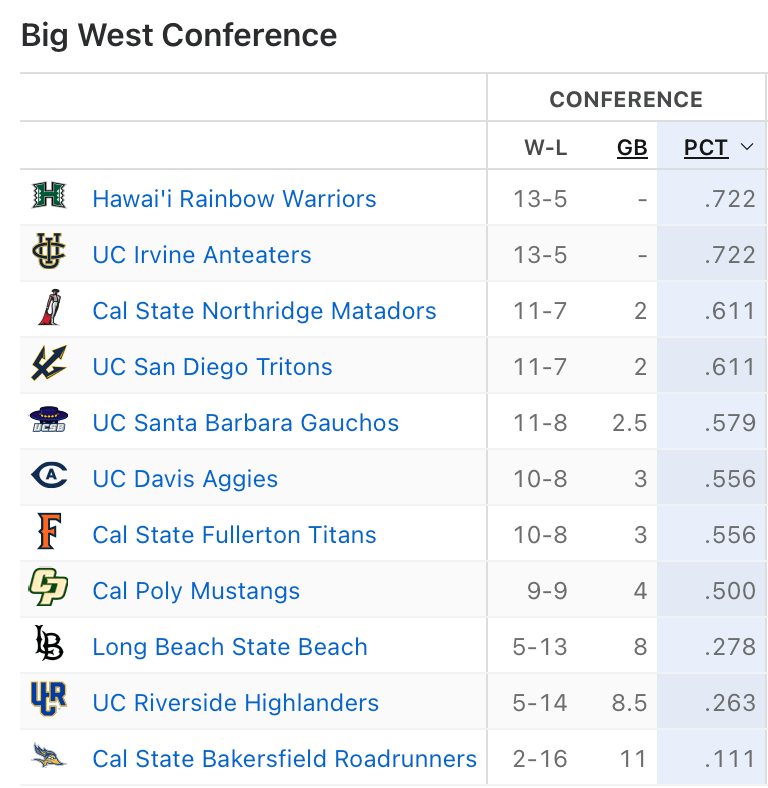The image size is (768, 788).
Task: Click the UC San Diego Tritons logo
Action: click(48, 366)
